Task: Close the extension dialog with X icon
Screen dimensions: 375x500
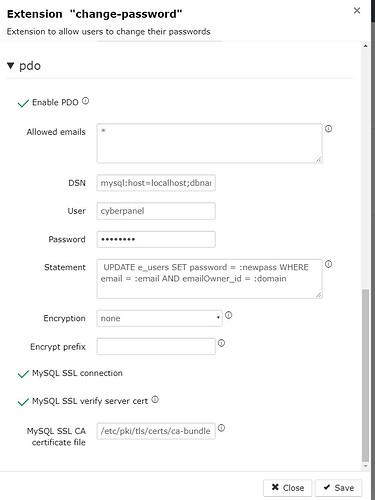Action: [357, 11]
